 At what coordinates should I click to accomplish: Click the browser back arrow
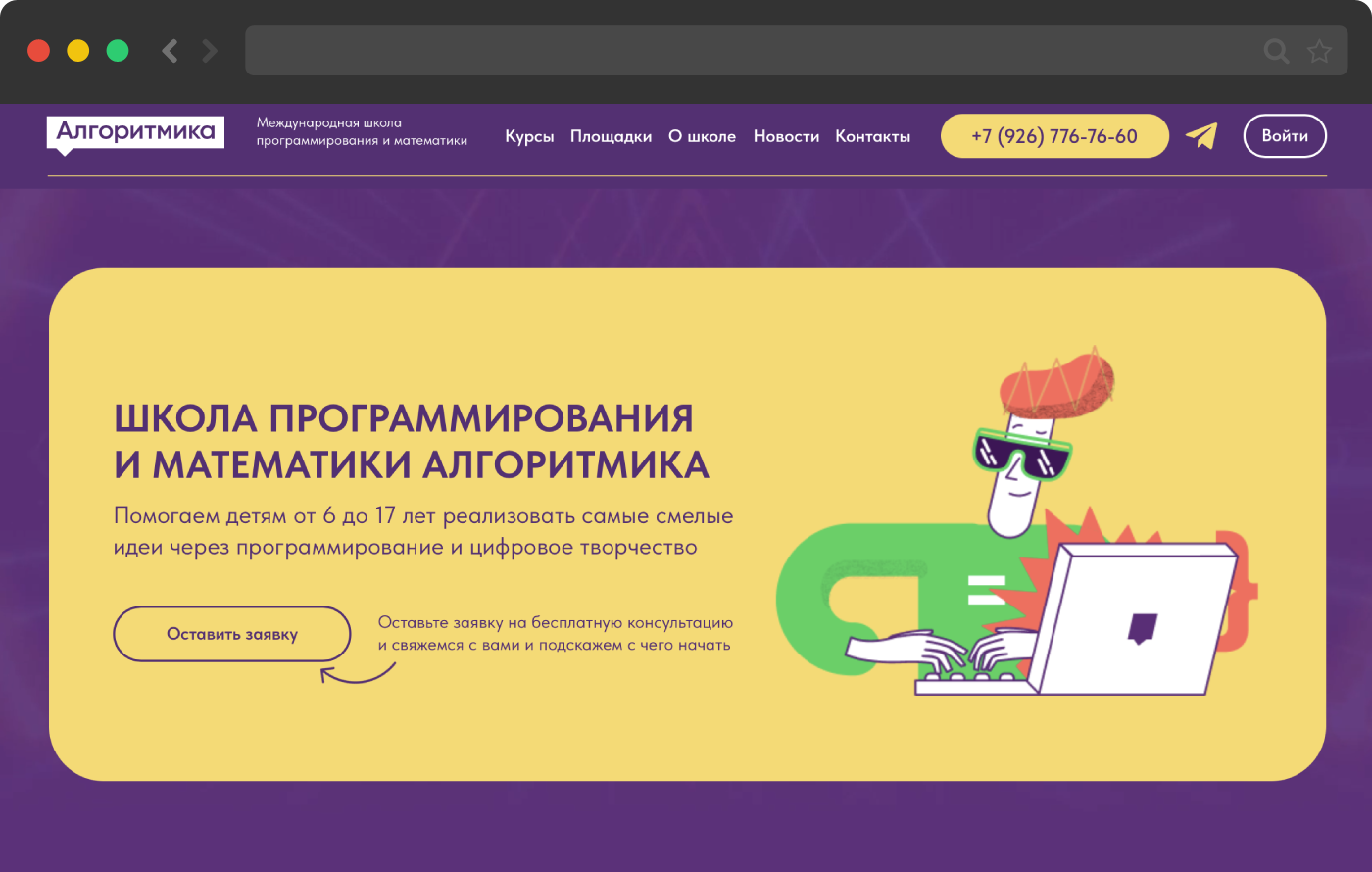(x=170, y=50)
